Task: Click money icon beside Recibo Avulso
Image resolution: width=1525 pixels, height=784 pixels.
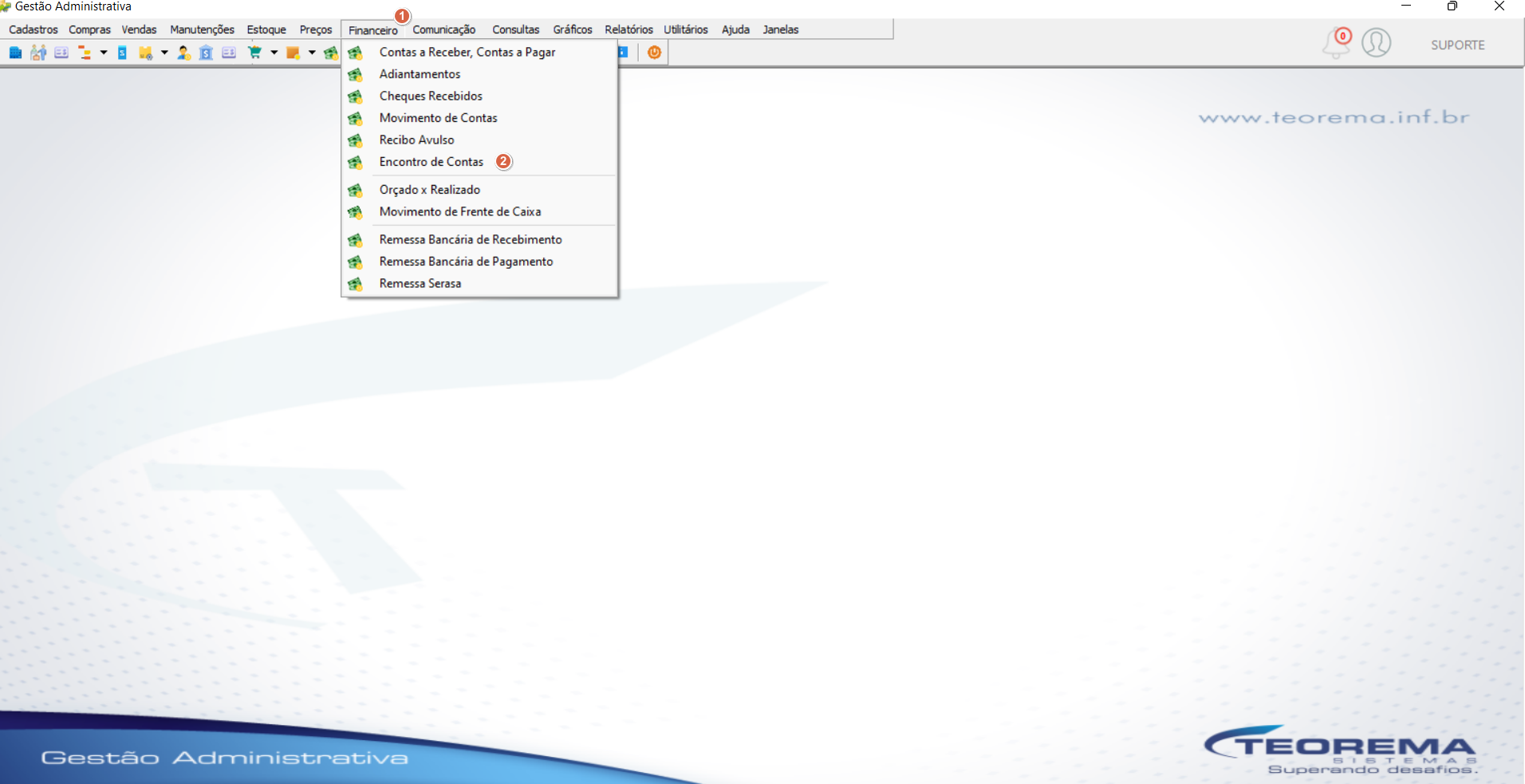Action: (x=355, y=140)
